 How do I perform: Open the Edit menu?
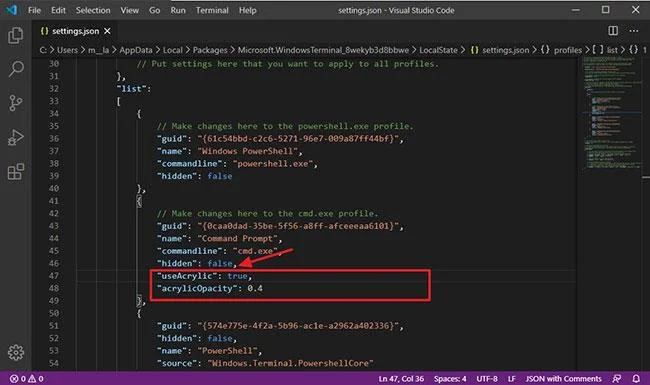point(58,10)
